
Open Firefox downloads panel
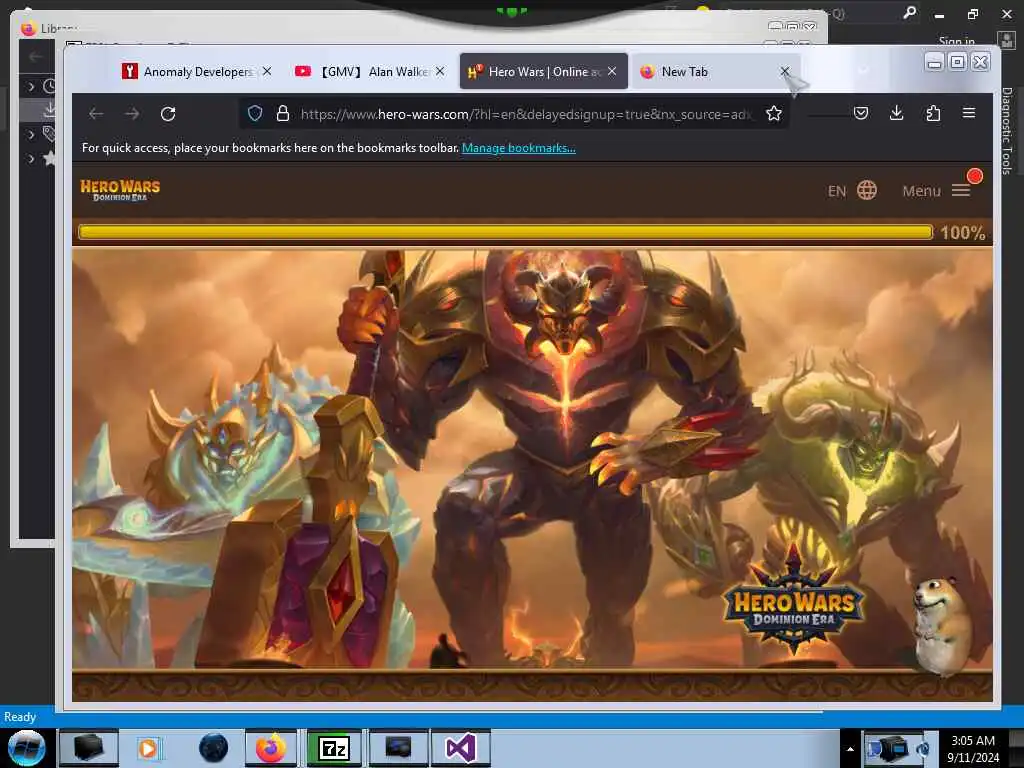tap(897, 114)
